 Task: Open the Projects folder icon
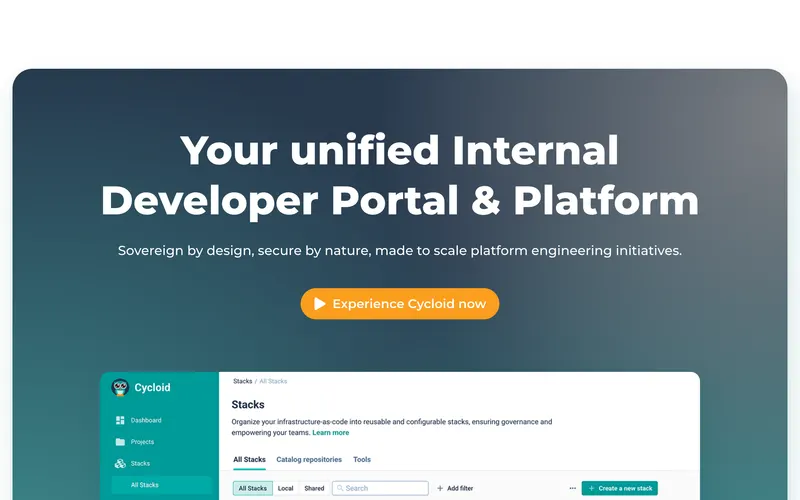(x=120, y=442)
